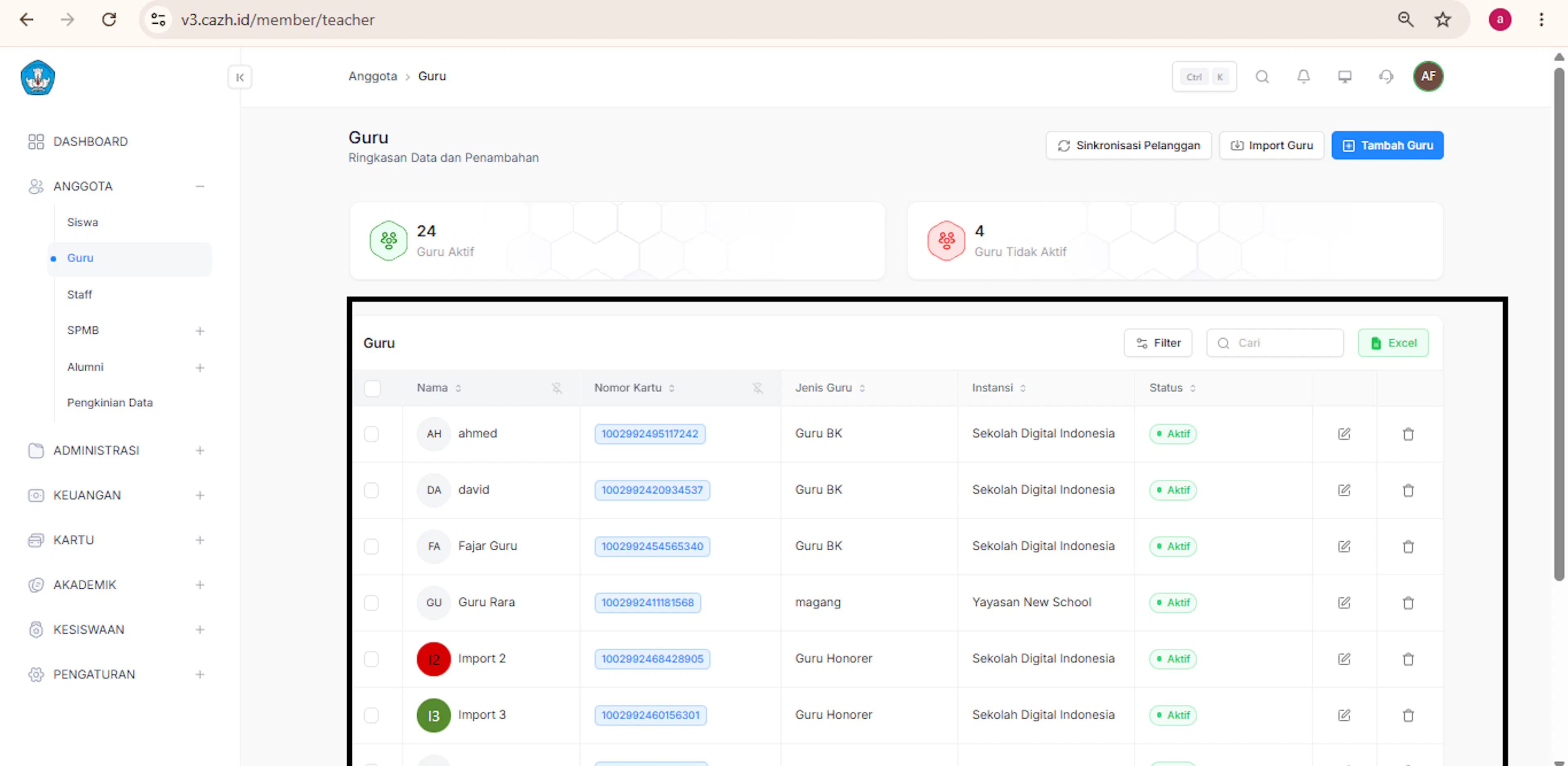Image resolution: width=1568 pixels, height=766 pixels.
Task: Click Anggota in the breadcrumb
Action: pyautogui.click(x=372, y=76)
